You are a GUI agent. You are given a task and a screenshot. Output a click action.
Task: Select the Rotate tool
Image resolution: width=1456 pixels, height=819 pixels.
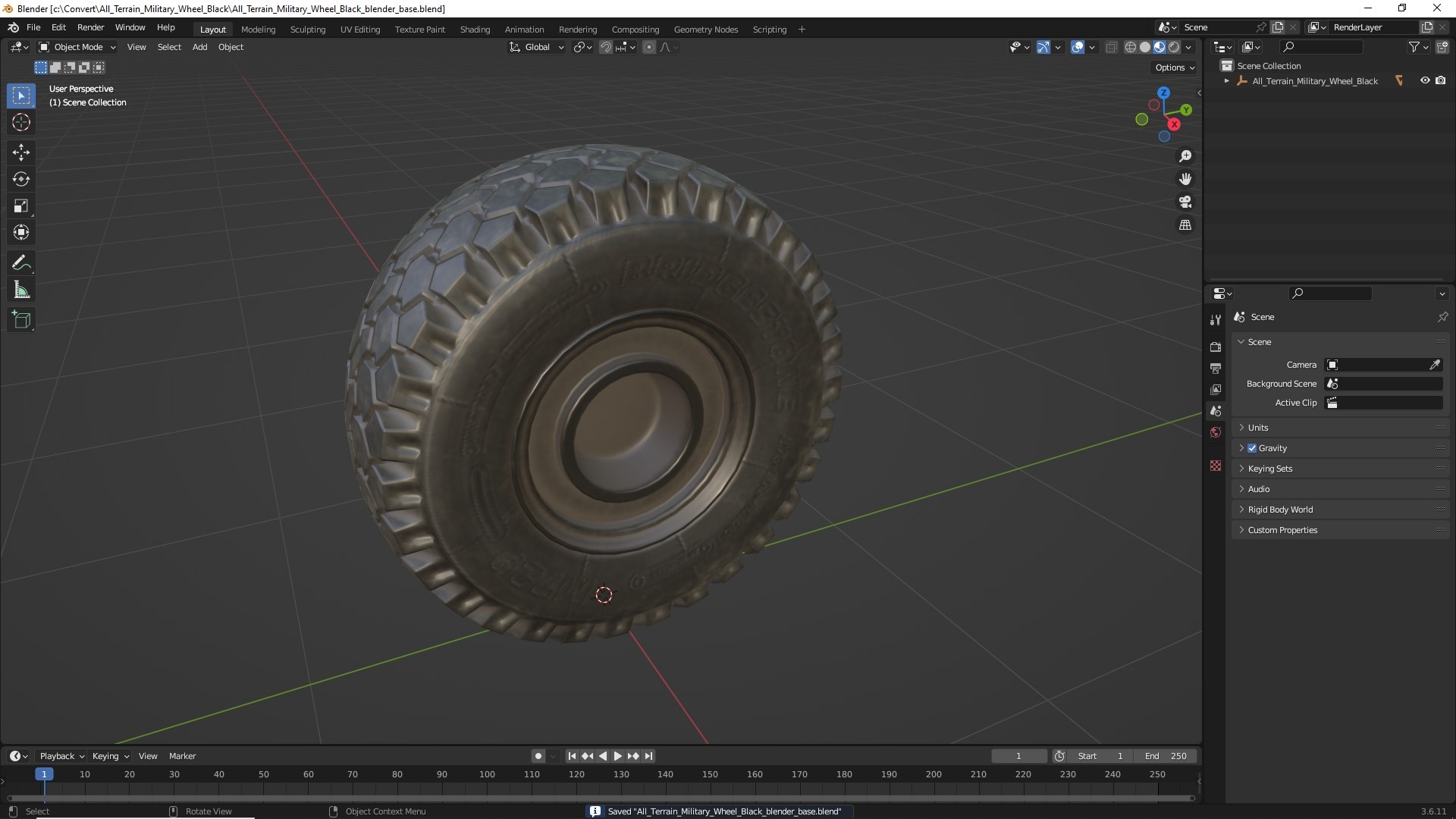[x=21, y=179]
